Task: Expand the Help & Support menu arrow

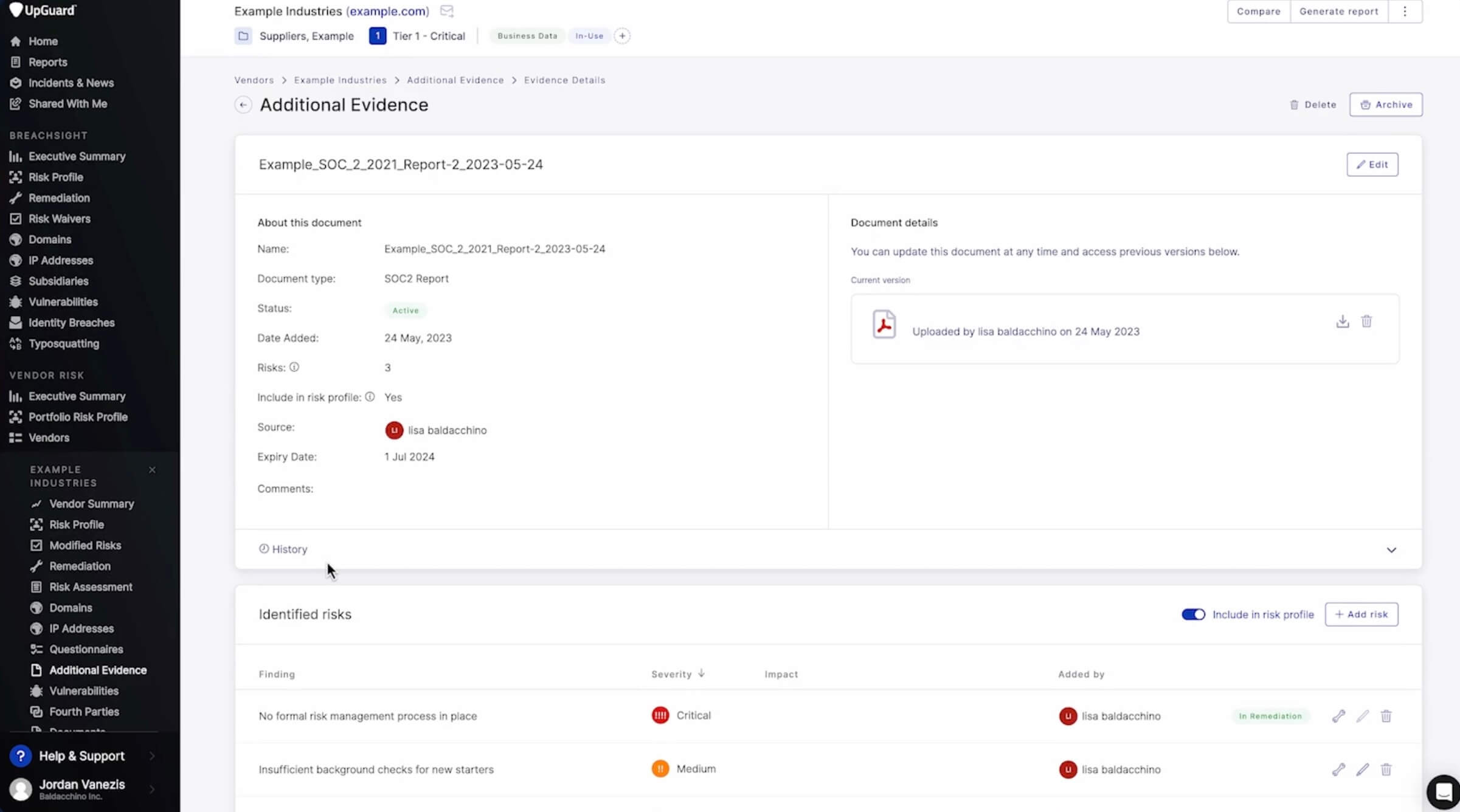Action: 152,756
